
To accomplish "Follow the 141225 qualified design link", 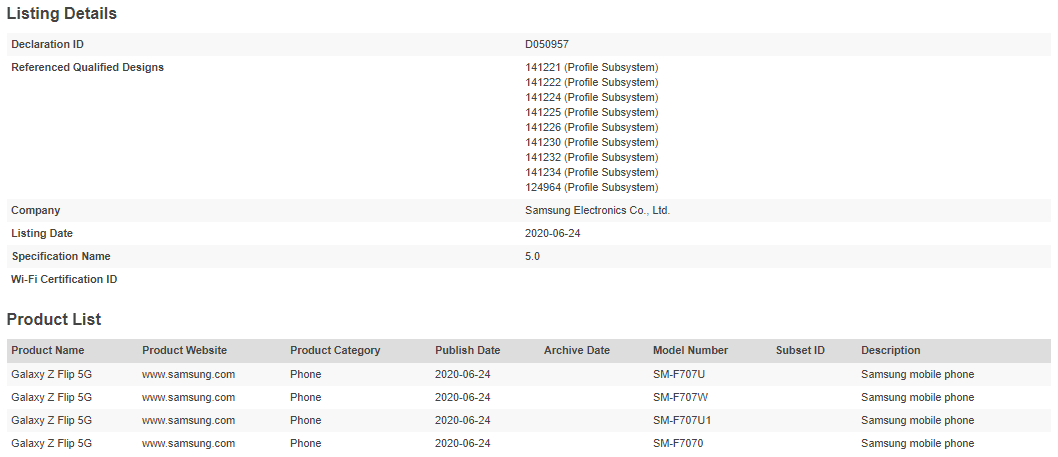I will coord(542,112).
